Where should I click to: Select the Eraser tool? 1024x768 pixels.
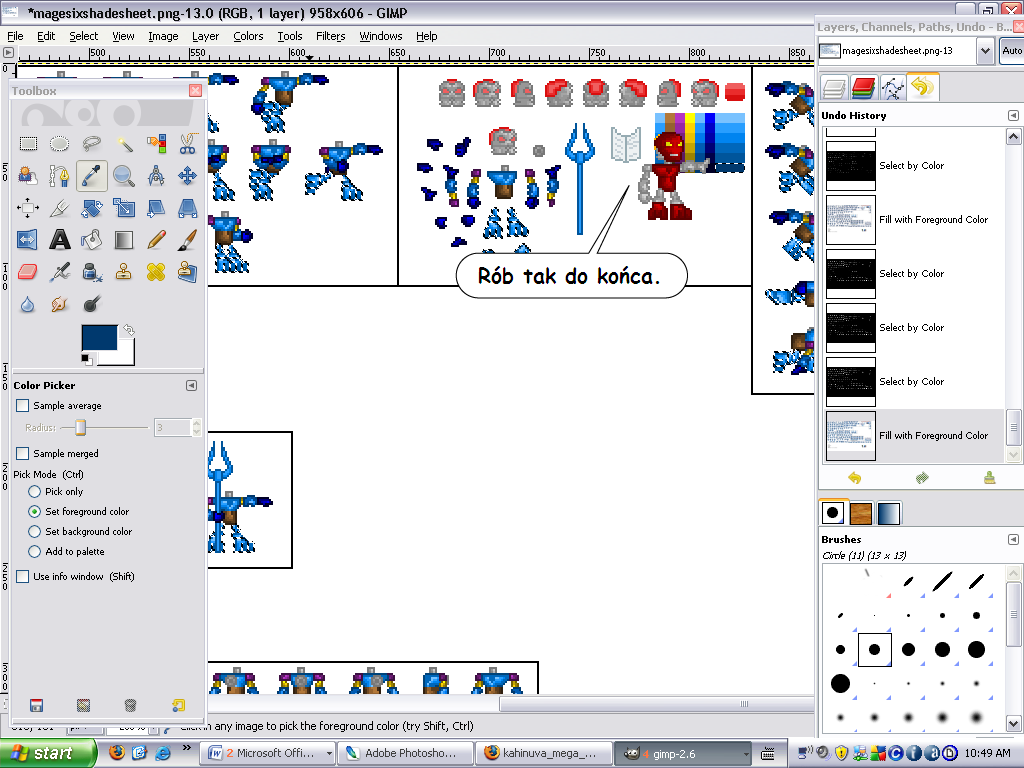27,272
